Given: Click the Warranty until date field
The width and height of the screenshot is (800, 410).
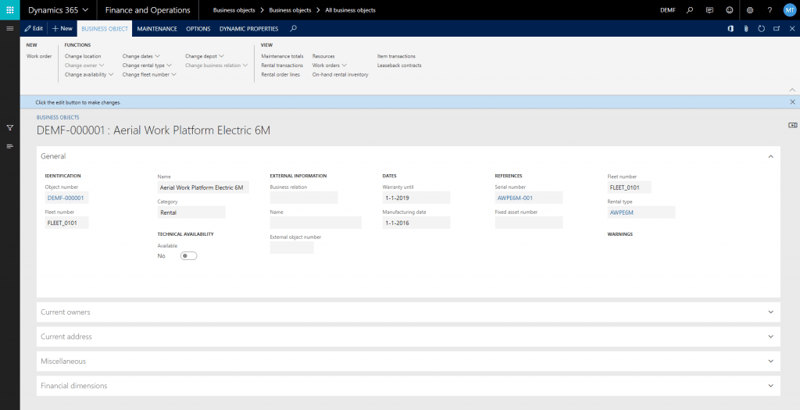Looking at the screenshot, I should tap(416, 198).
